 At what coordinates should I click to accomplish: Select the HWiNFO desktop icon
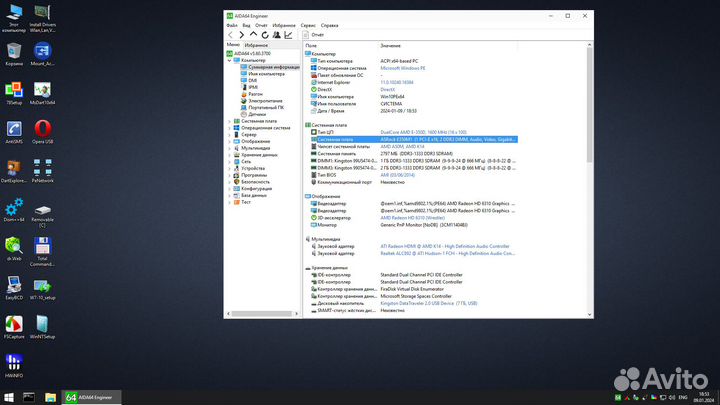[14, 366]
